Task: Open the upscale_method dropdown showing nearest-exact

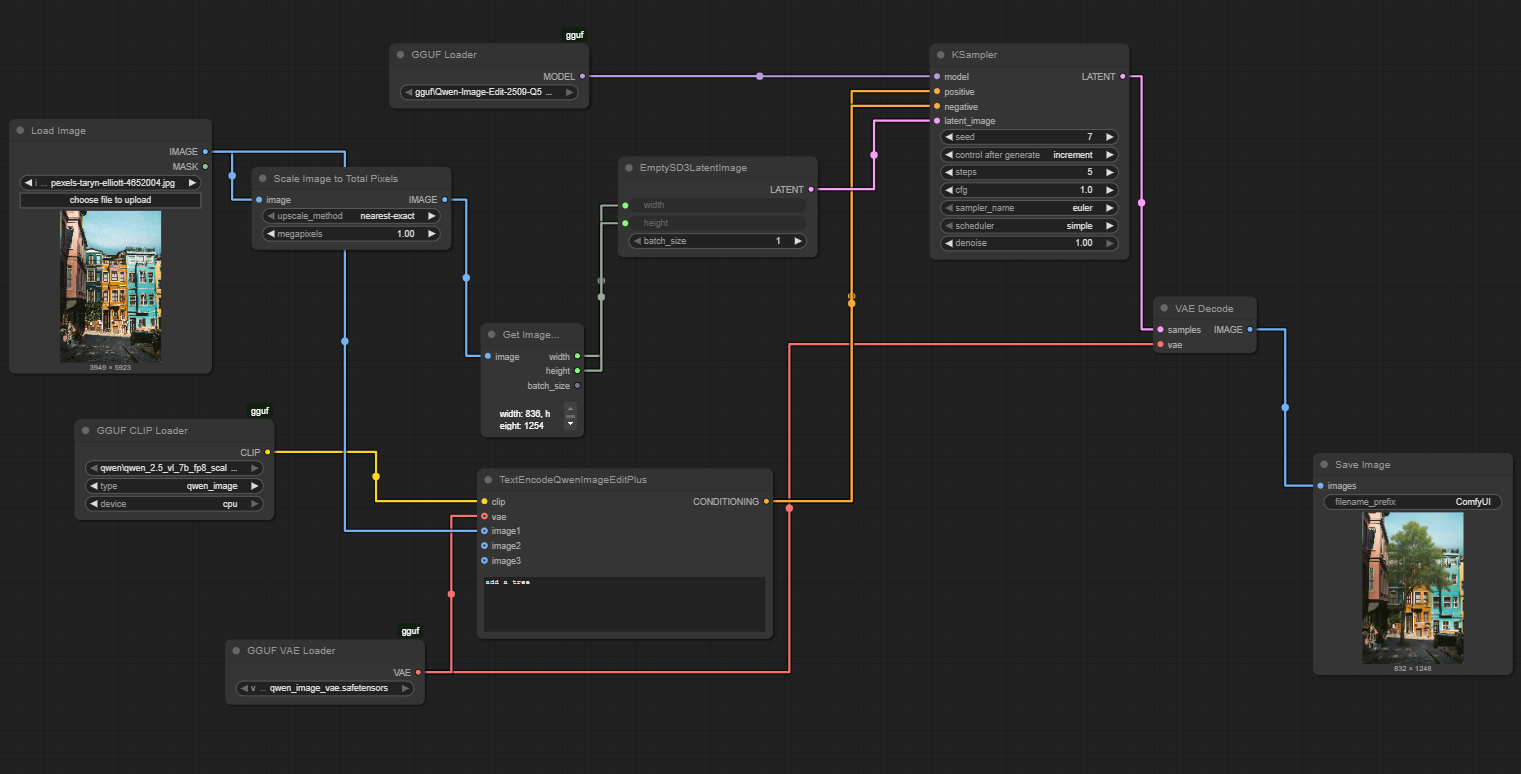Action: pyautogui.click(x=350, y=216)
